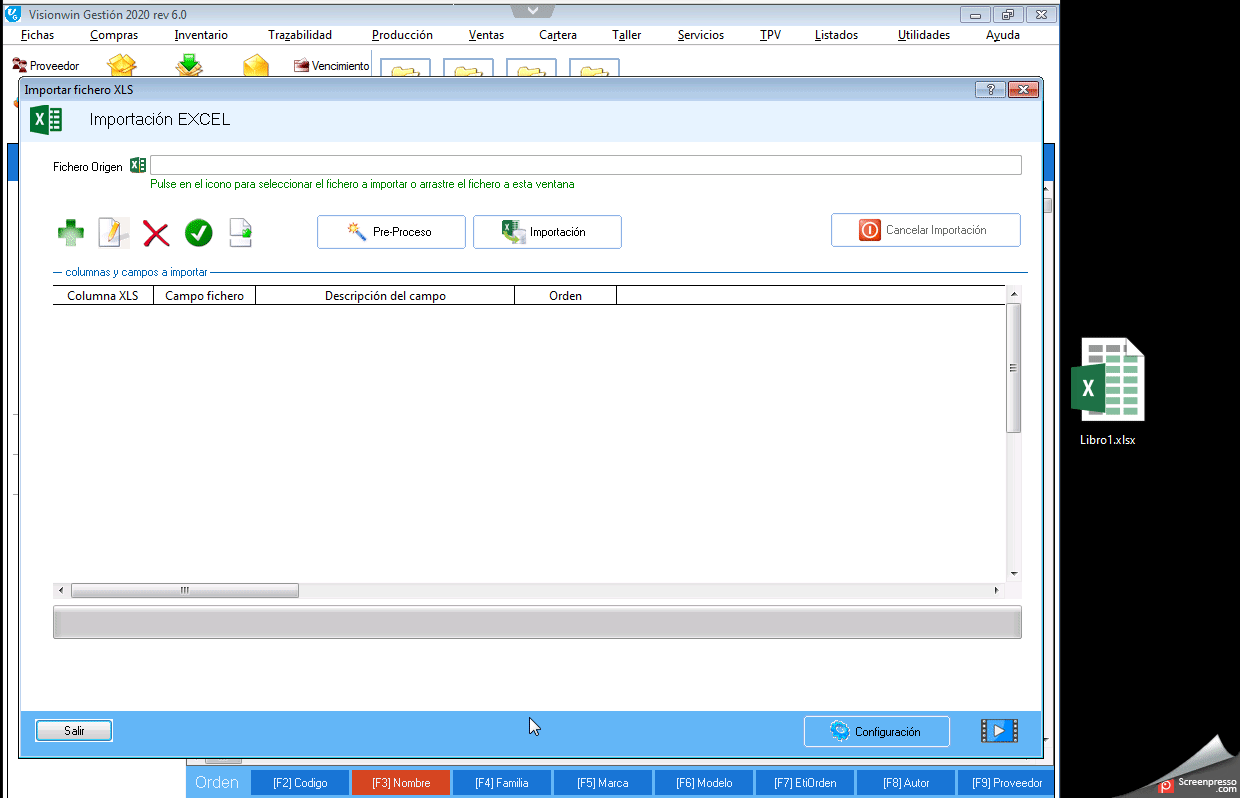Delete the column with the red X icon
Viewport: 1240px width, 798px height.
click(x=156, y=234)
